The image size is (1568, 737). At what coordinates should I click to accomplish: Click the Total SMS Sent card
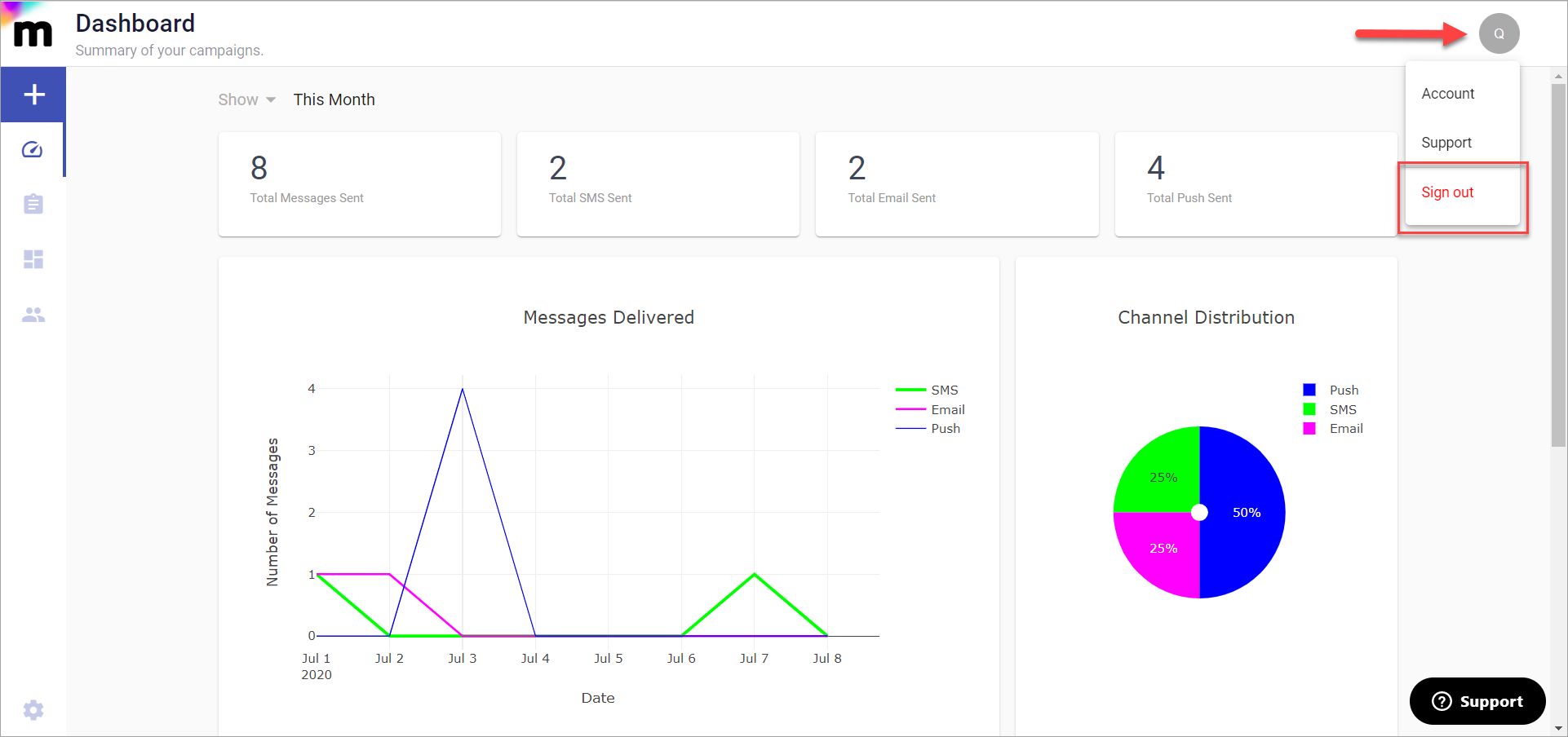click(658, 184)
